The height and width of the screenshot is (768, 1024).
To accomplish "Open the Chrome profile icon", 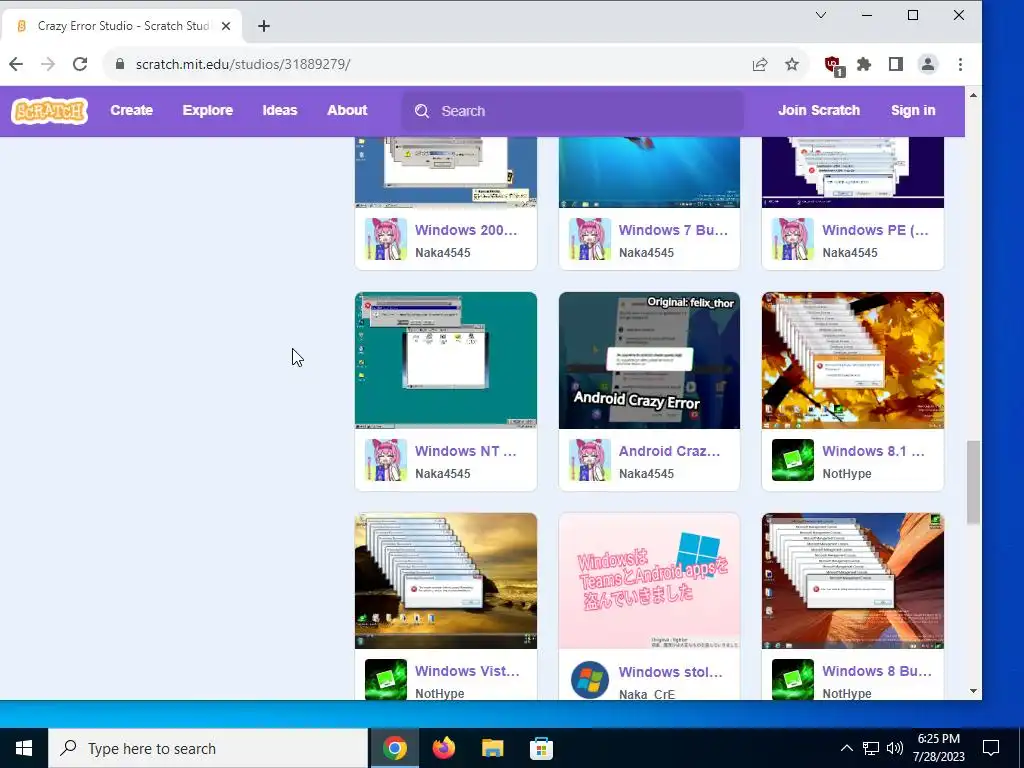I will [x=927, y=64].
